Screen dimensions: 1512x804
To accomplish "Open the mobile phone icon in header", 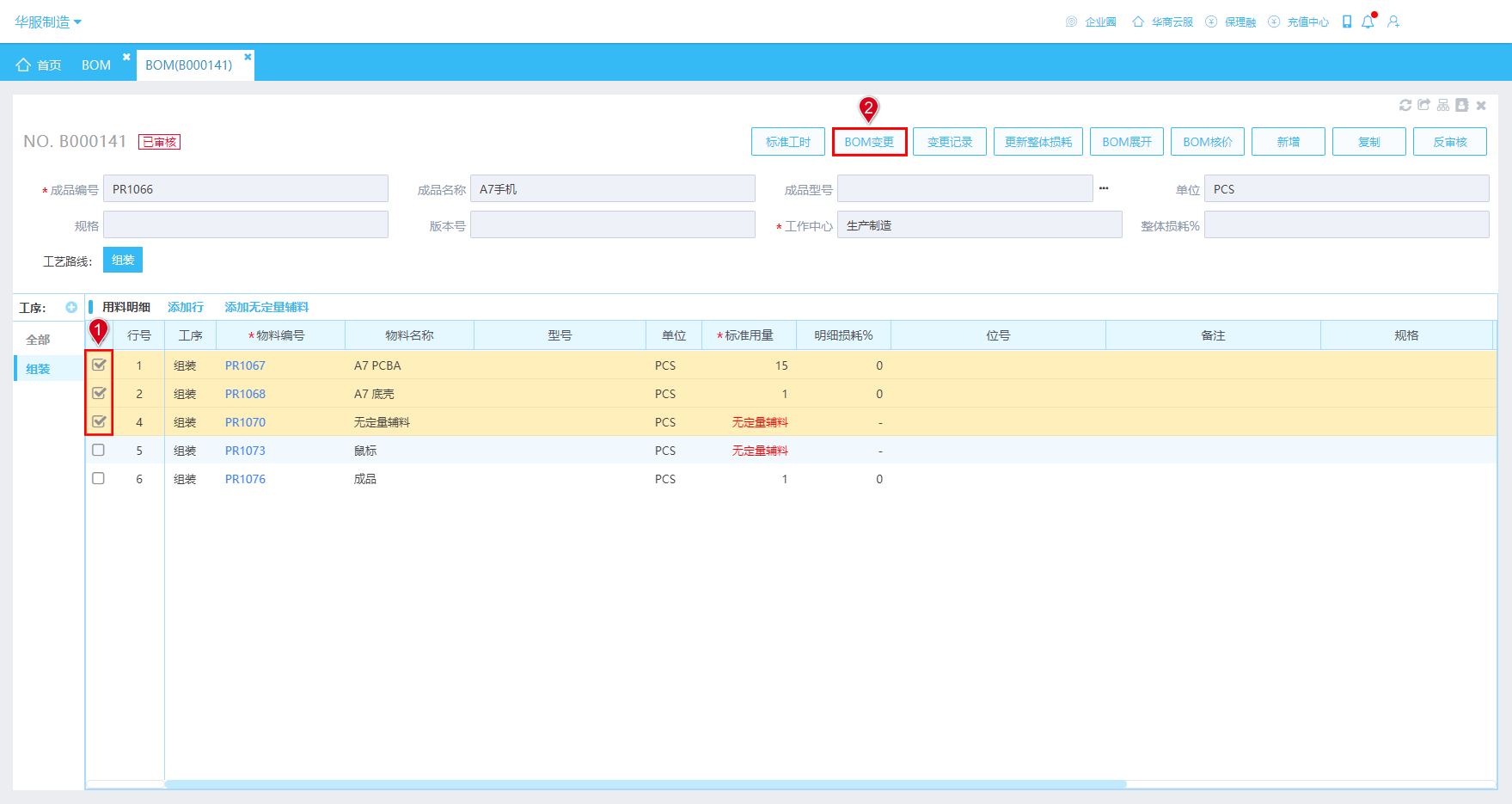I will pos(1347,21).
